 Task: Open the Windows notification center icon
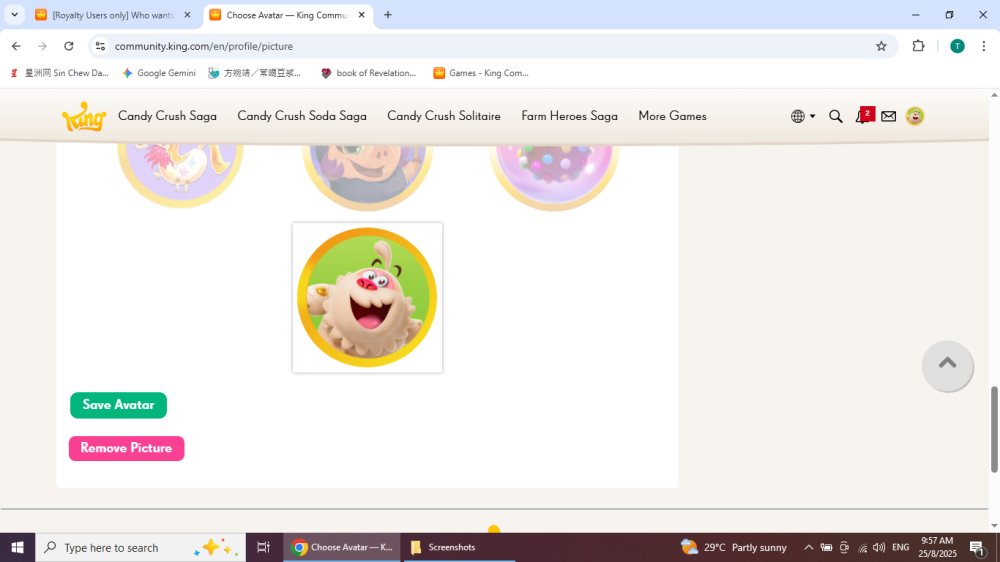click(x=976, y=547)
